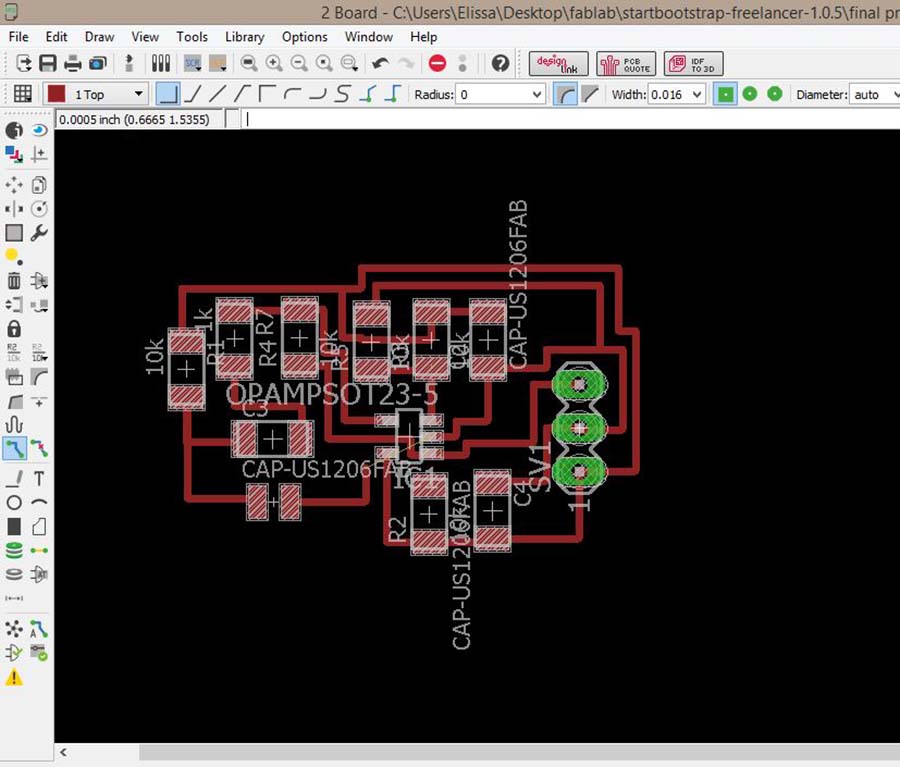The image size is (900, 767).
Task: Run the DRC check icon
Action: (39, 653)
